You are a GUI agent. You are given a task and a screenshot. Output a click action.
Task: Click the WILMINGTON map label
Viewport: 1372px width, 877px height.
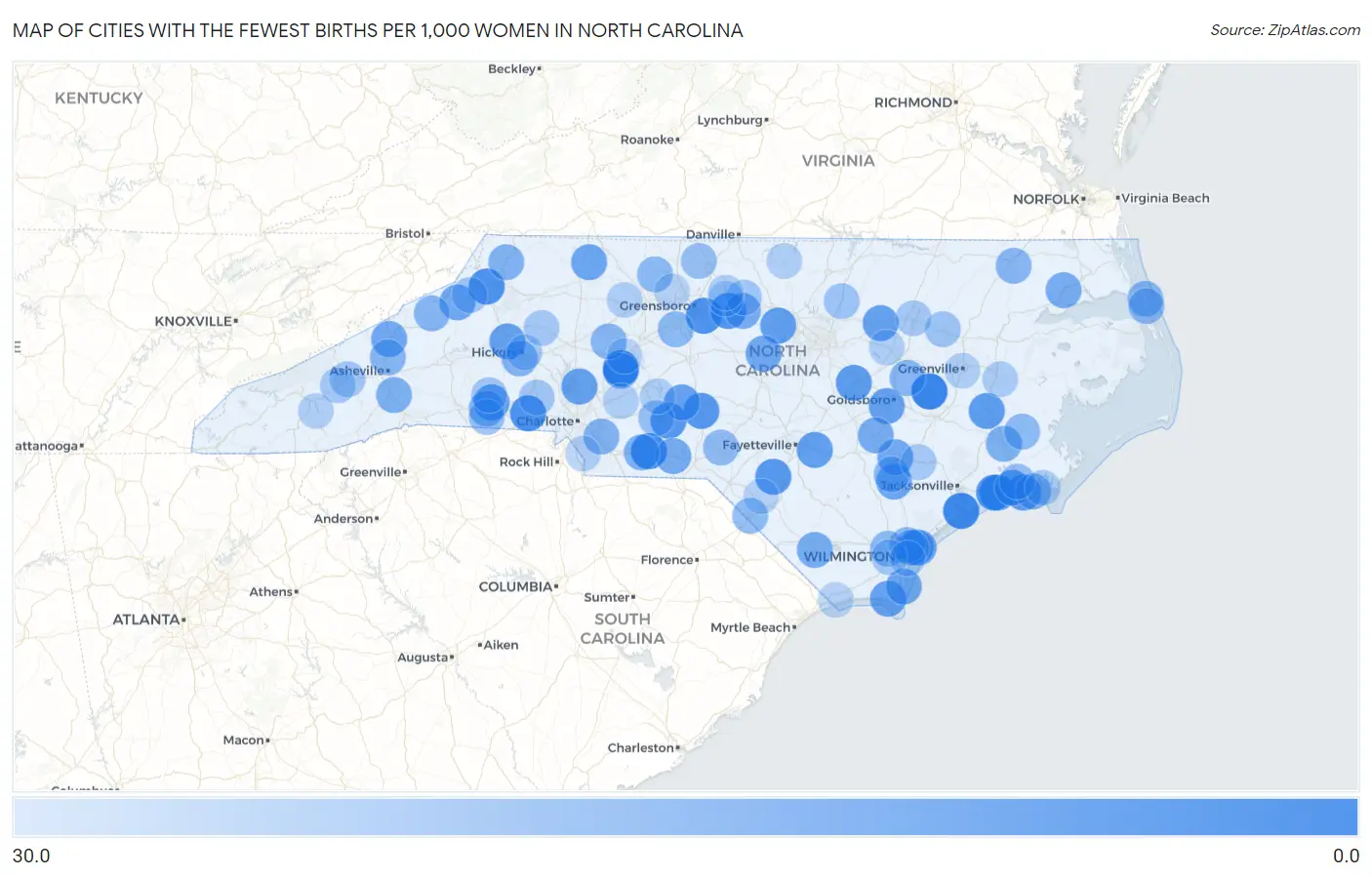(848, 557)
